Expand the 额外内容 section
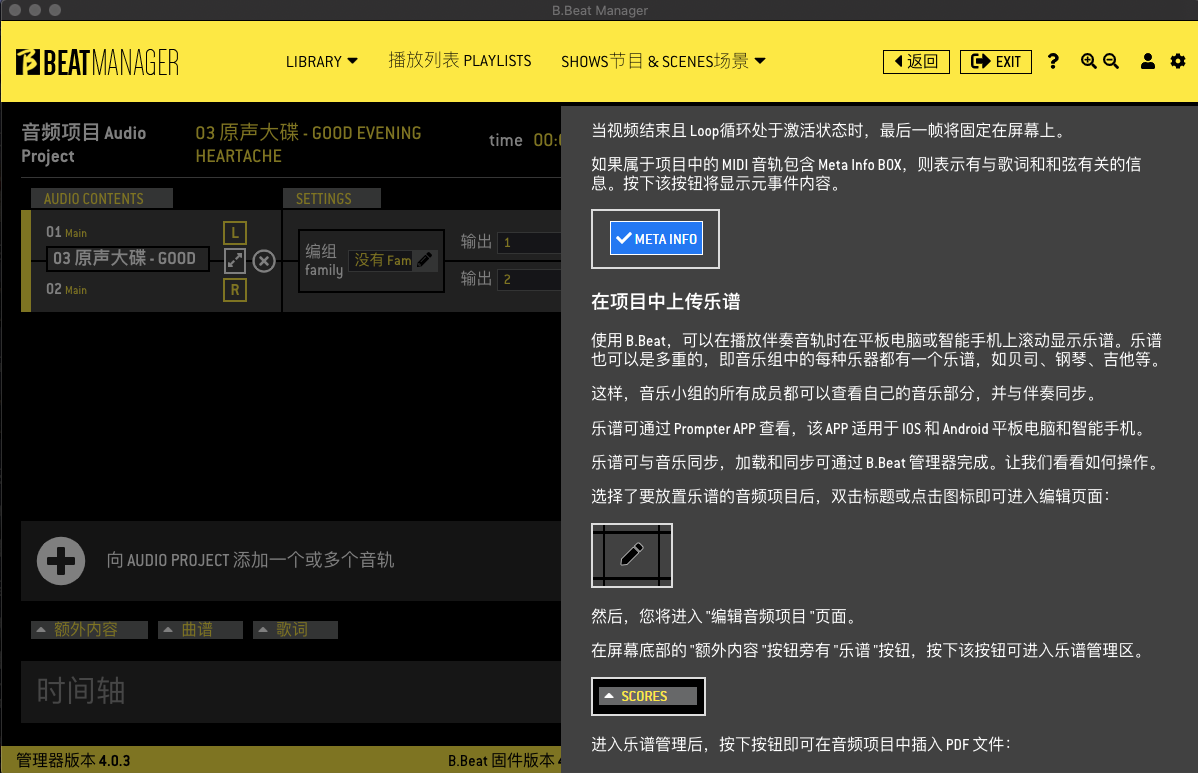The height and width of the screenshot is (773, 1198). point(89,629)
